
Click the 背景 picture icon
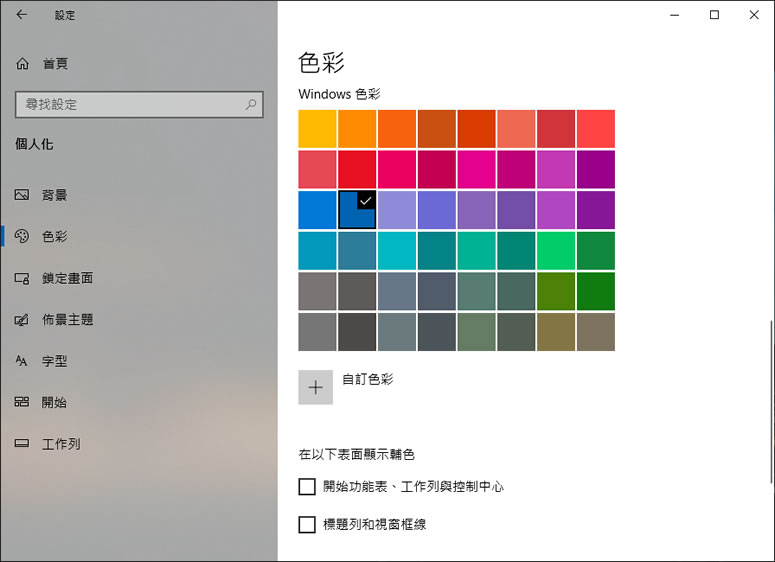(x=22, y=195)
